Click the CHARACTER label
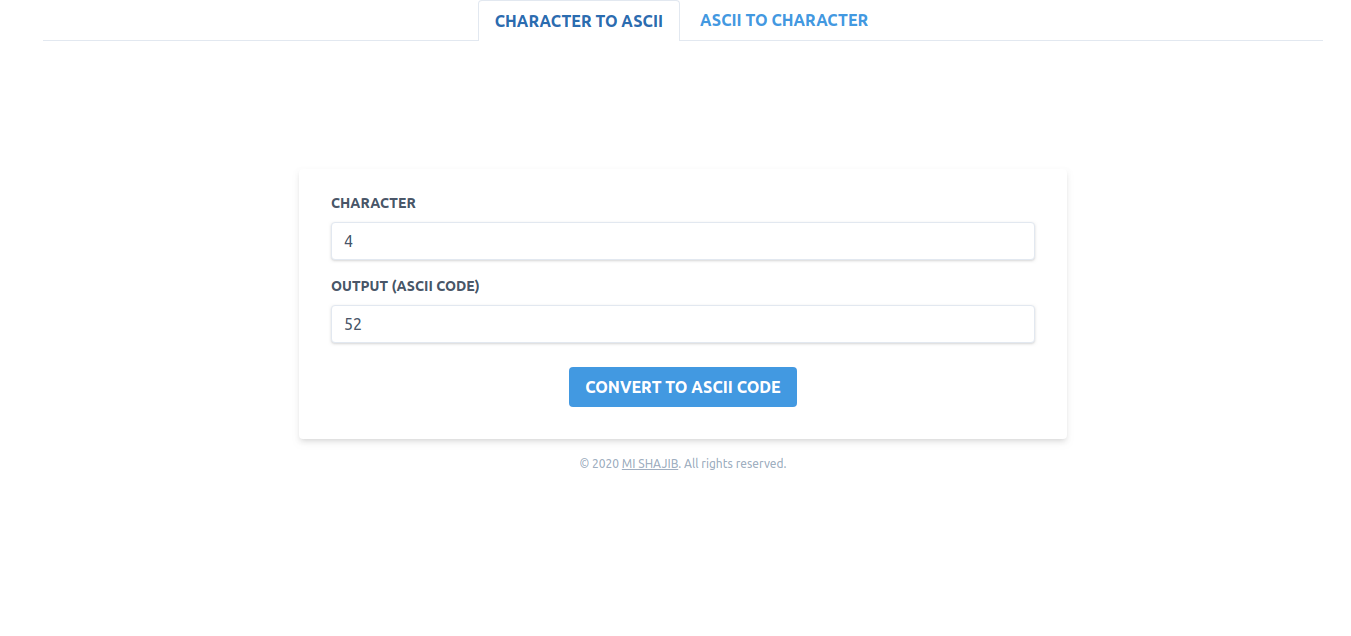Image resolution: width=1351 pixels, height=636 pixels. [374, 203]
